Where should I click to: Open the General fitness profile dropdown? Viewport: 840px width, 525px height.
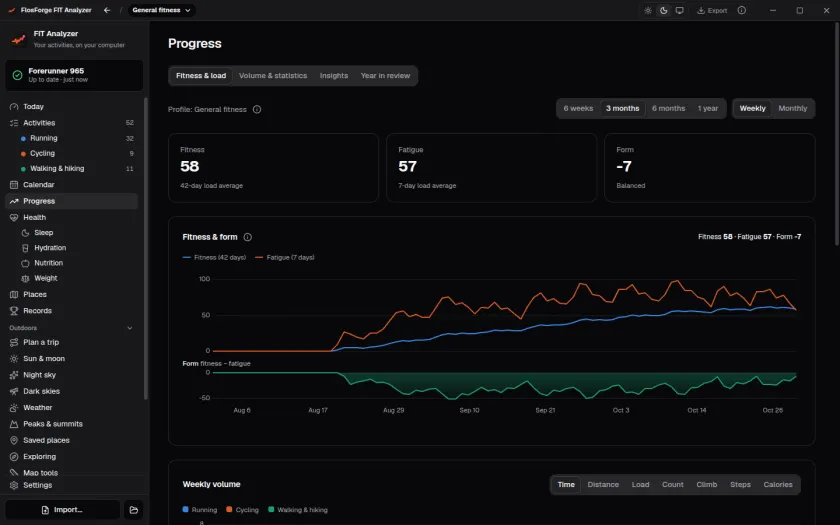click(161, 10)
